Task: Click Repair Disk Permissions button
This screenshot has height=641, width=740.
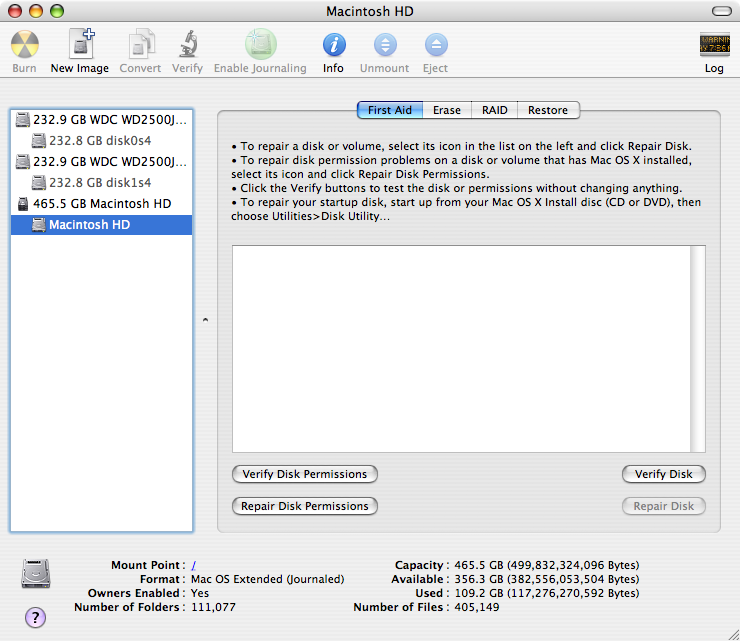Action: (305, 506)
